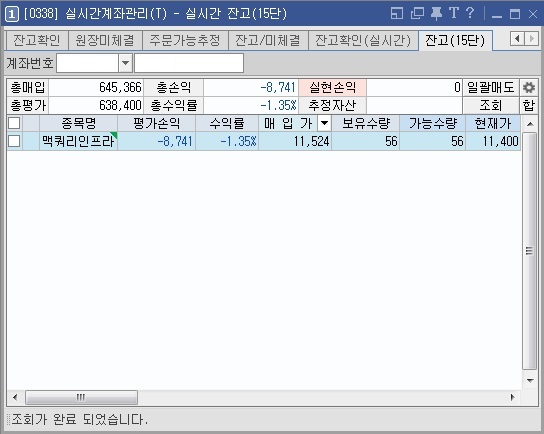Image resolution: width=544 pixels, height=434 pixels.
Task: Sort by the 수익률 column header
Action: 227,123
